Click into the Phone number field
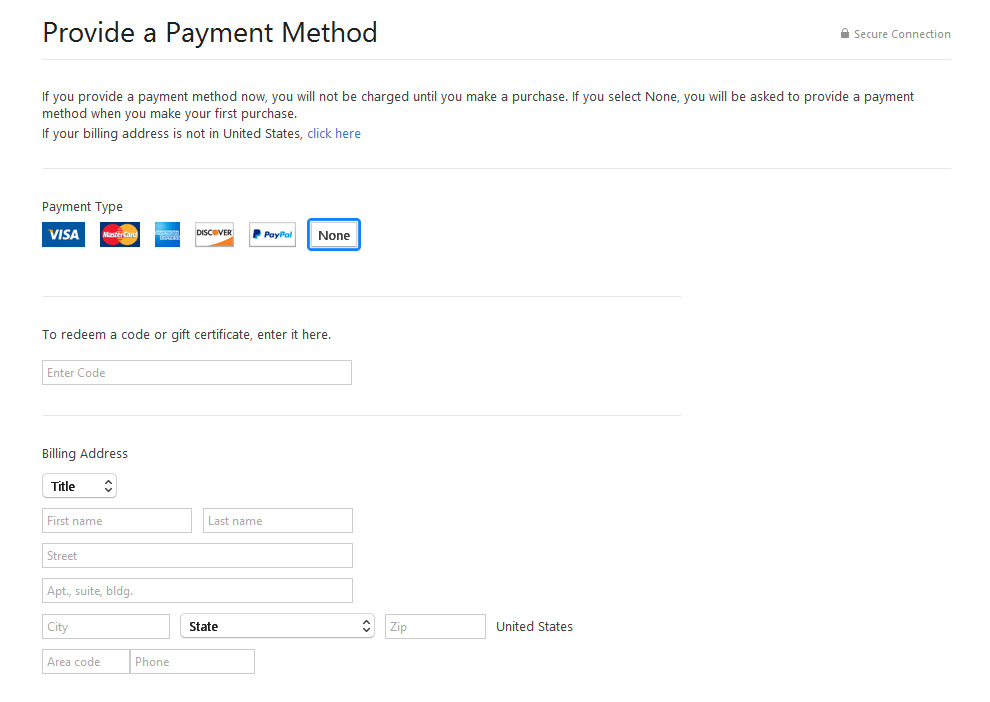This screenshot has width=990, height=702. [x=193, y=662]
